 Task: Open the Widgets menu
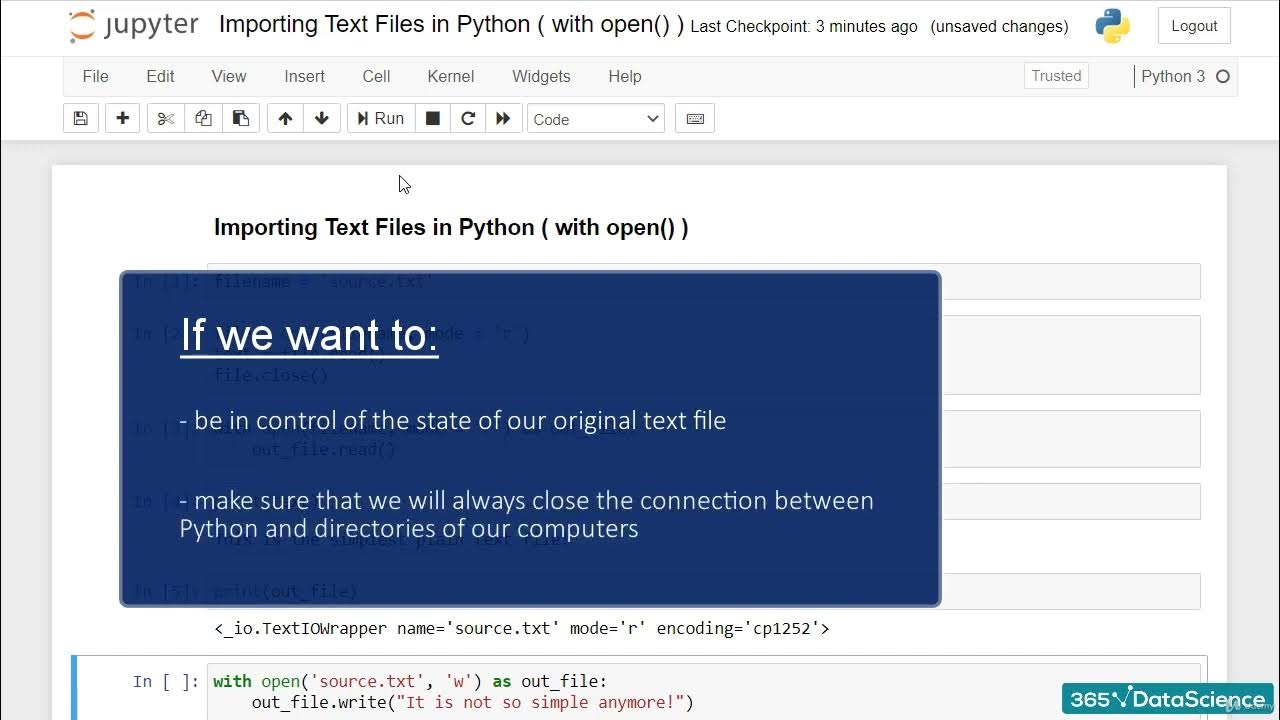tap(541, 76)
